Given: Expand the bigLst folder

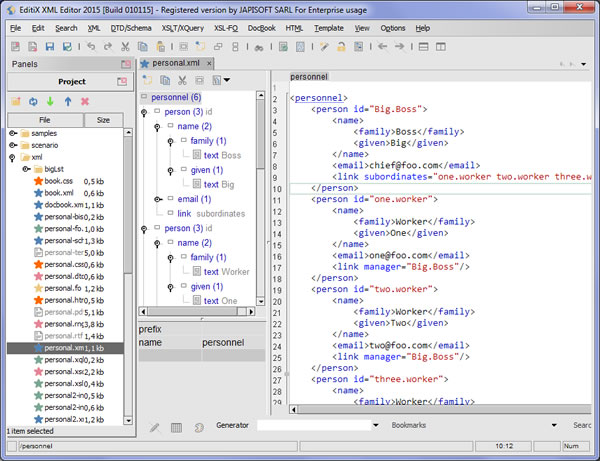Looking at the screenshot, I should pyautogui.click(x=26, y=169).
